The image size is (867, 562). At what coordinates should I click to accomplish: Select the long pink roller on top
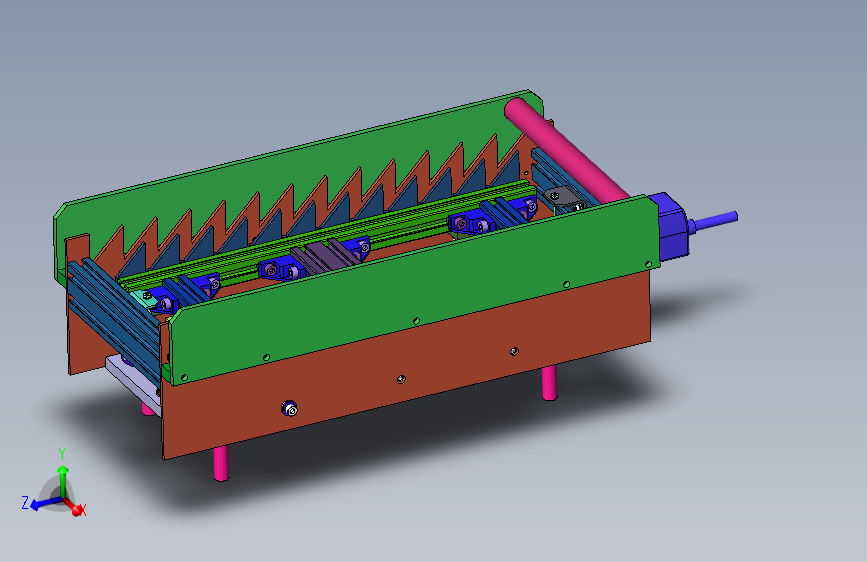pyautogui.click(x=567, y=149)
